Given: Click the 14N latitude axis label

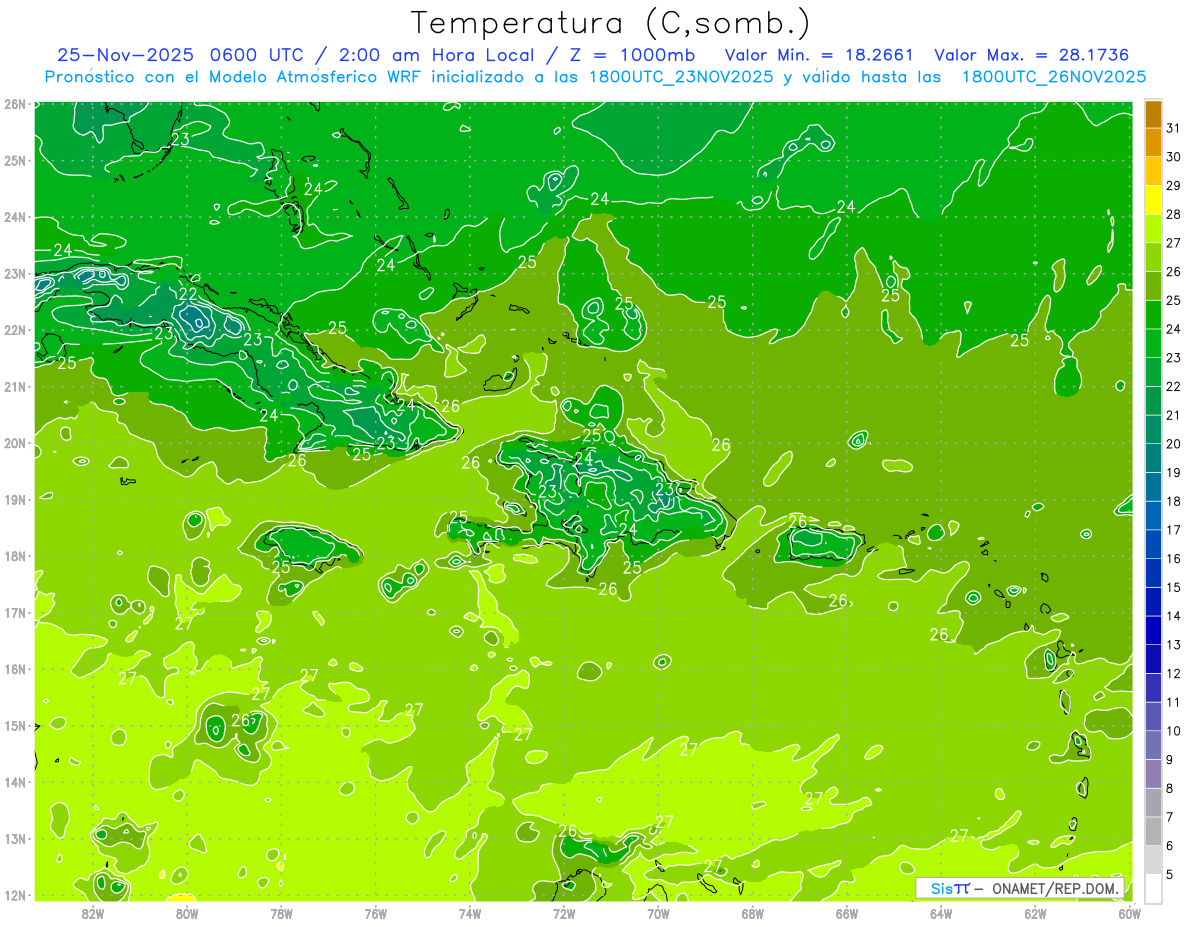Looking at the screenshot, I should coord(14,782).
